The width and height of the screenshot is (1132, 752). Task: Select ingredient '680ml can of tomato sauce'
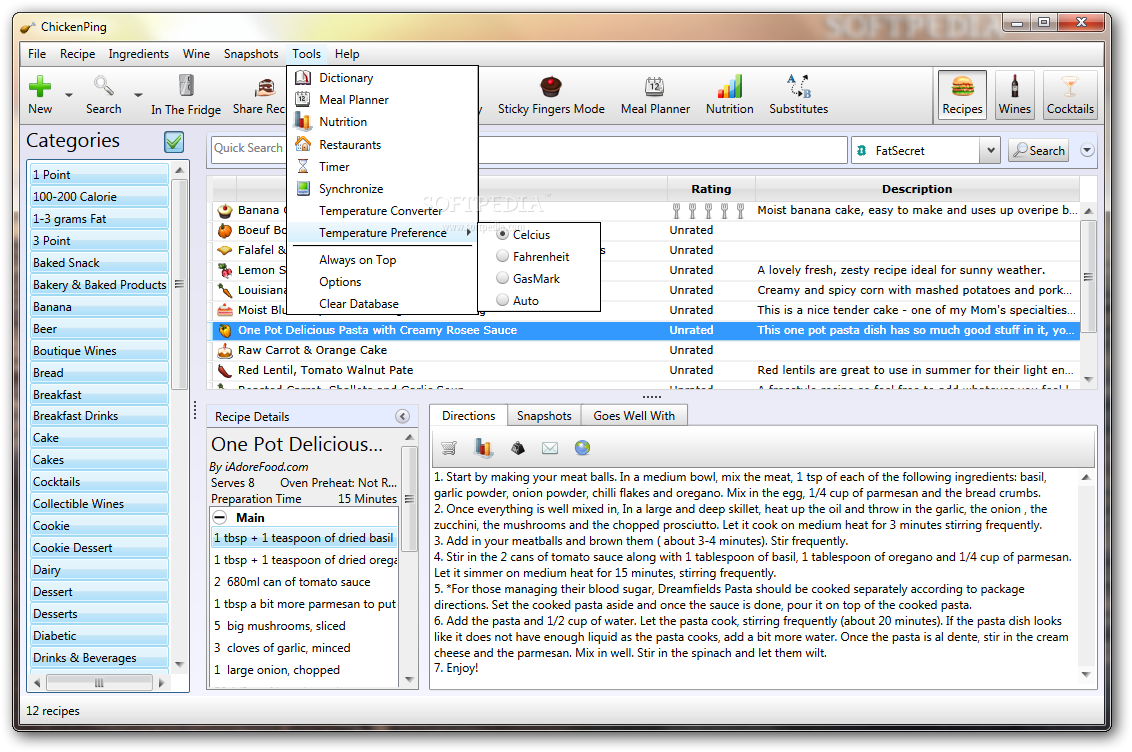click(x=305, y=582)
